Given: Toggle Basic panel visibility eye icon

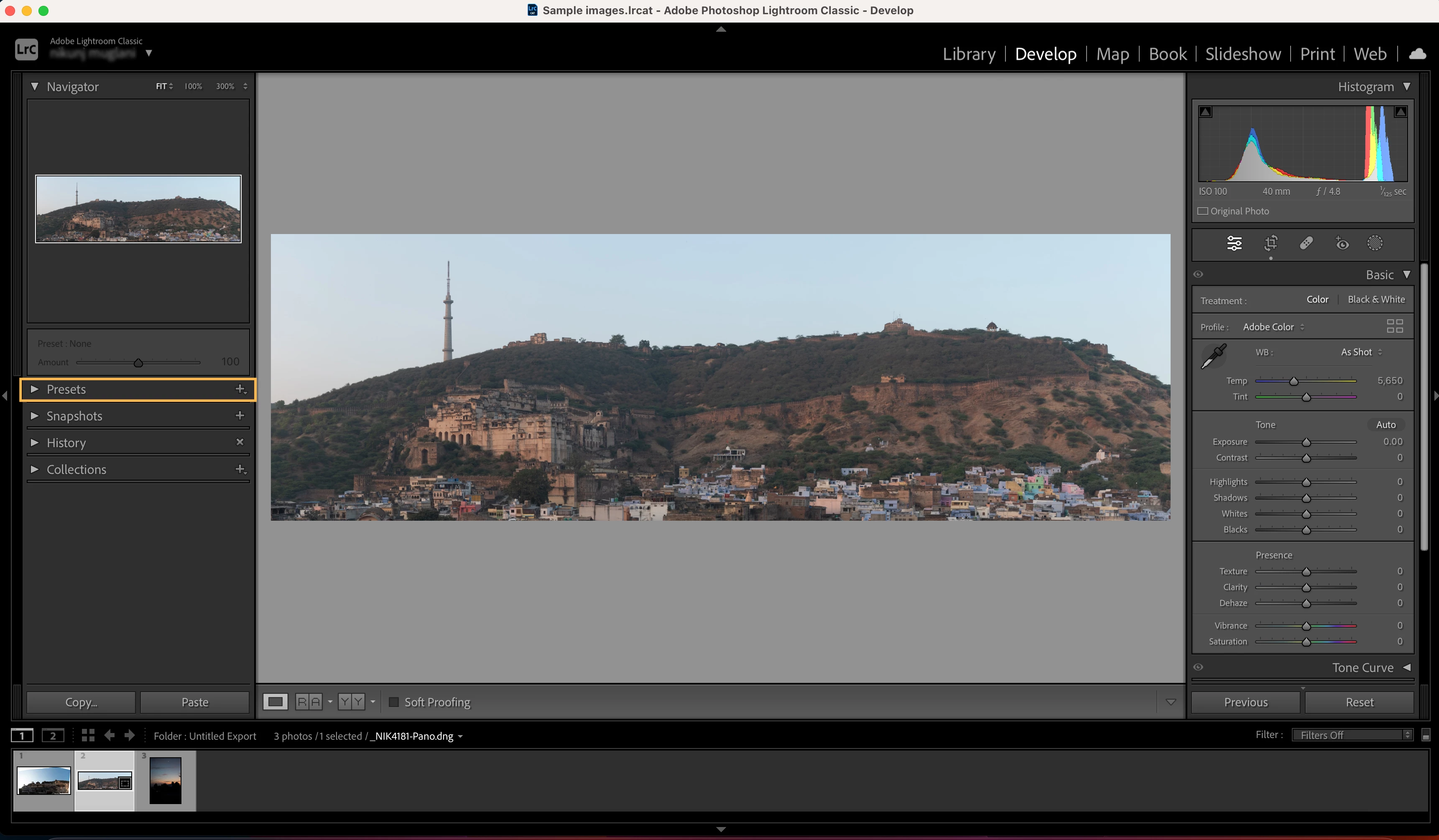Looking at the screenshot, I should coord(1198,275).
